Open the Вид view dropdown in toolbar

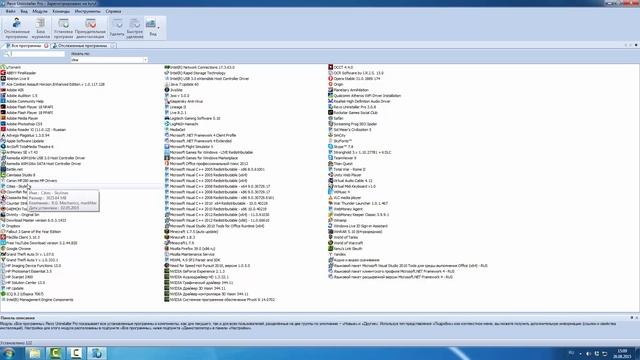click(153, 28)
